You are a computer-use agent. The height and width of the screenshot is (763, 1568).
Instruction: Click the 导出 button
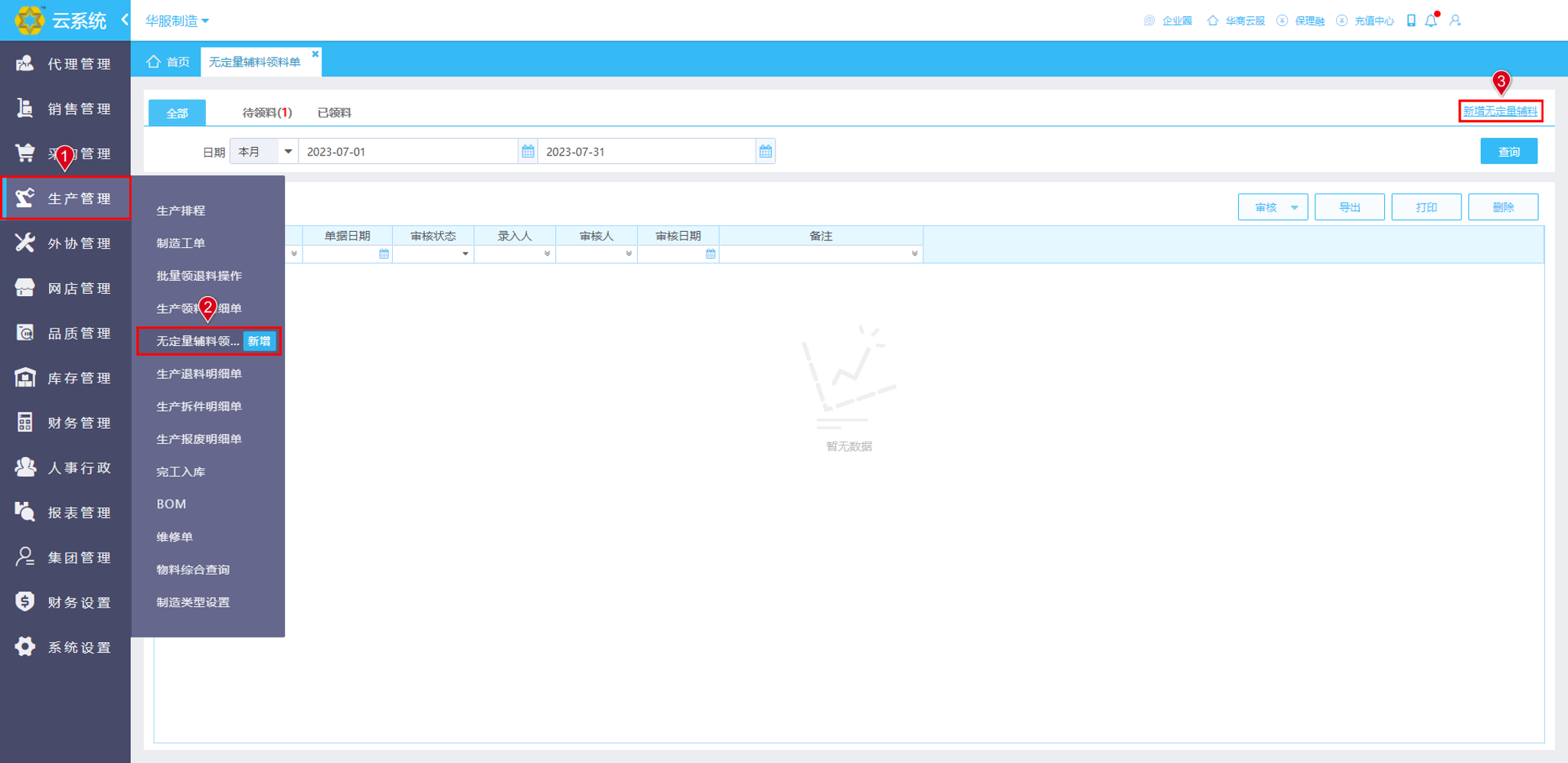pos(1349,207)
